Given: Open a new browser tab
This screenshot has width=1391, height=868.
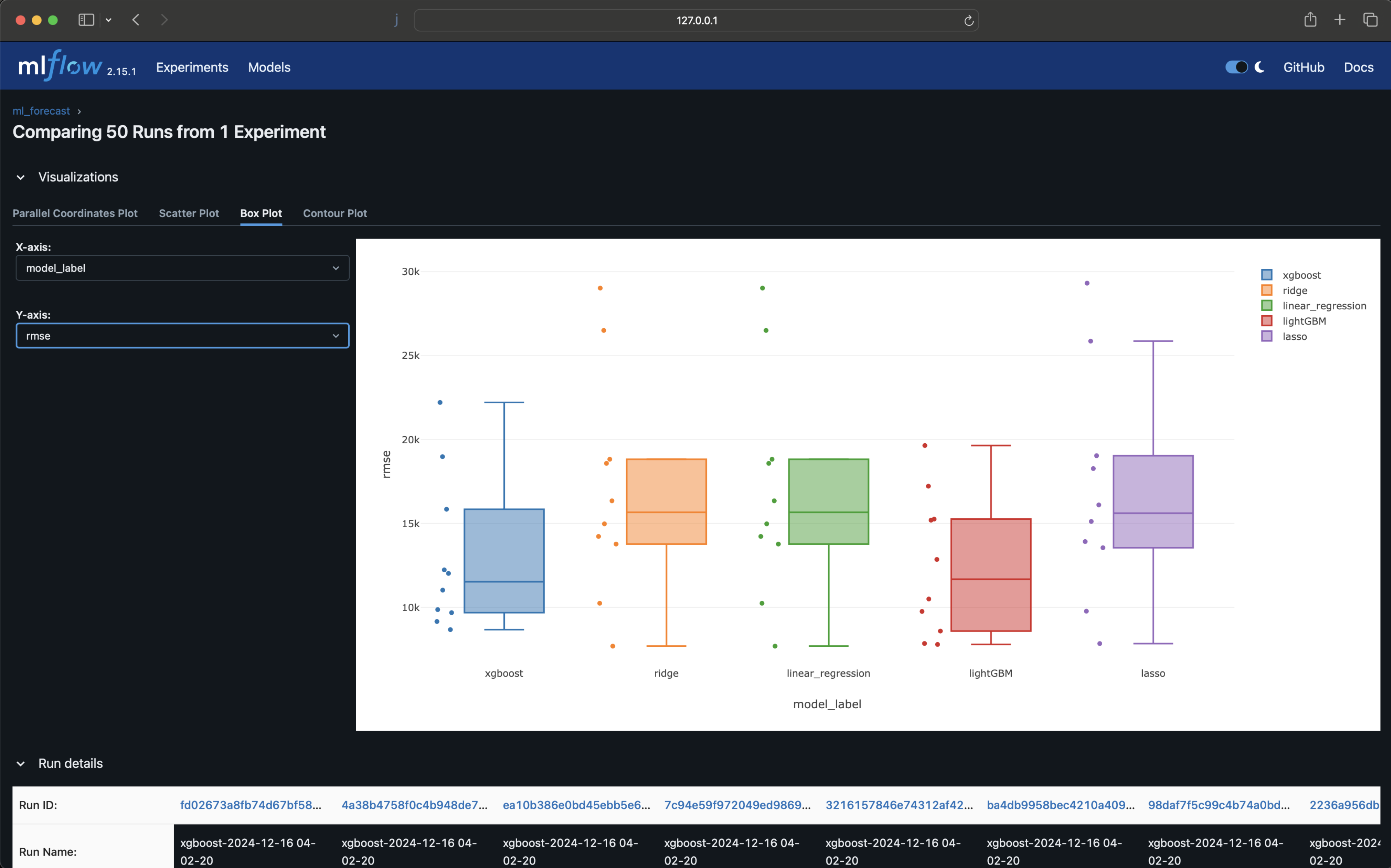Looking at the screenshot, I should pyautogui.click(x=1339, y=19).
